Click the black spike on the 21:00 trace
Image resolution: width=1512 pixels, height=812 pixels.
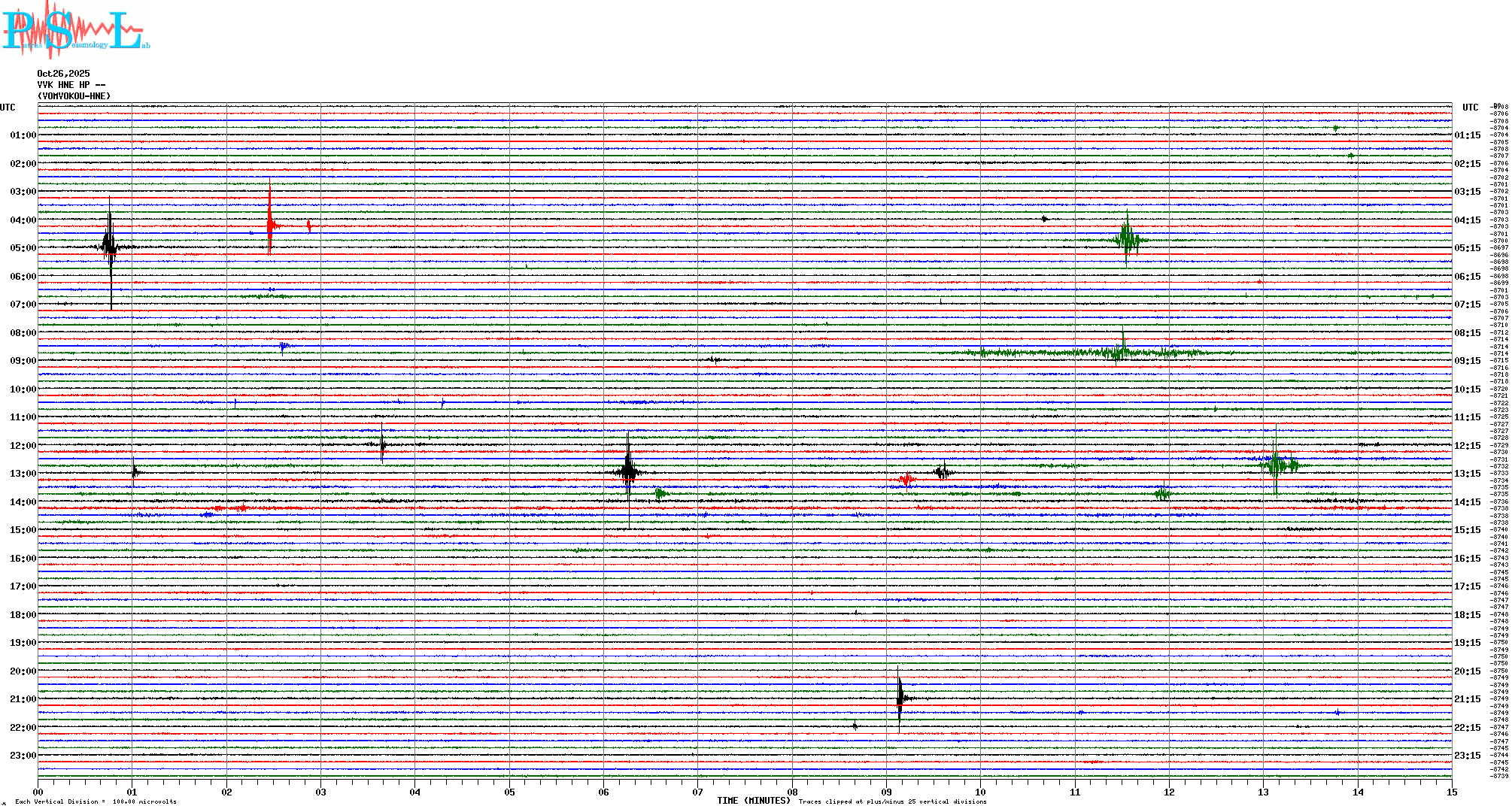(900, 698)
